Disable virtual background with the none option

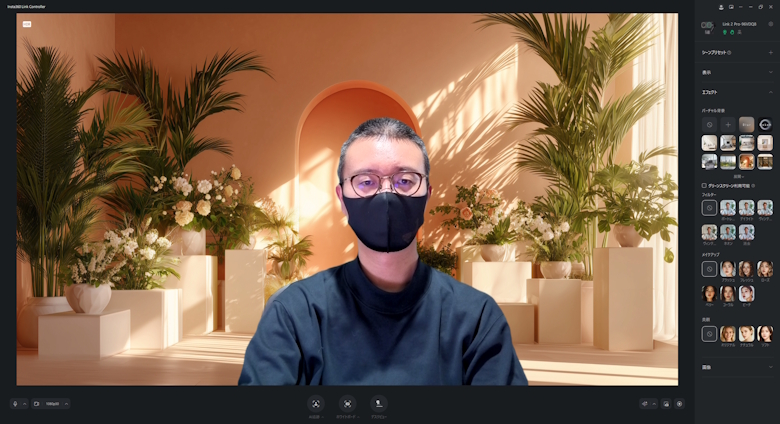(709, 124)
